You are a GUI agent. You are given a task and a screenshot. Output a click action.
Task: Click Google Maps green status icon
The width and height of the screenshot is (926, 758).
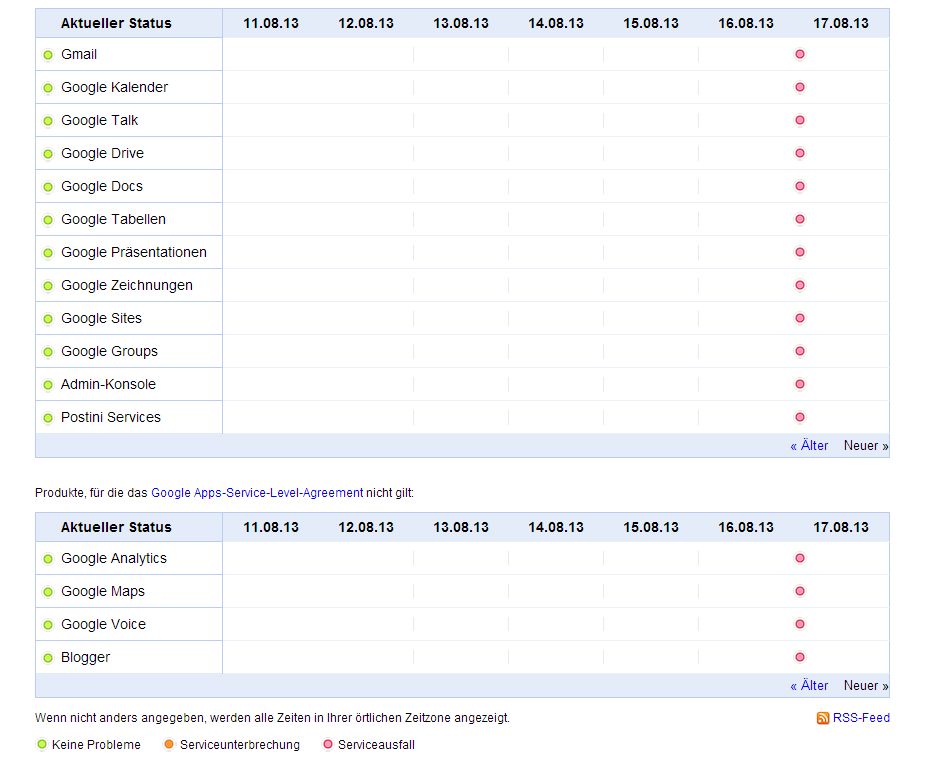pos(48,593)
